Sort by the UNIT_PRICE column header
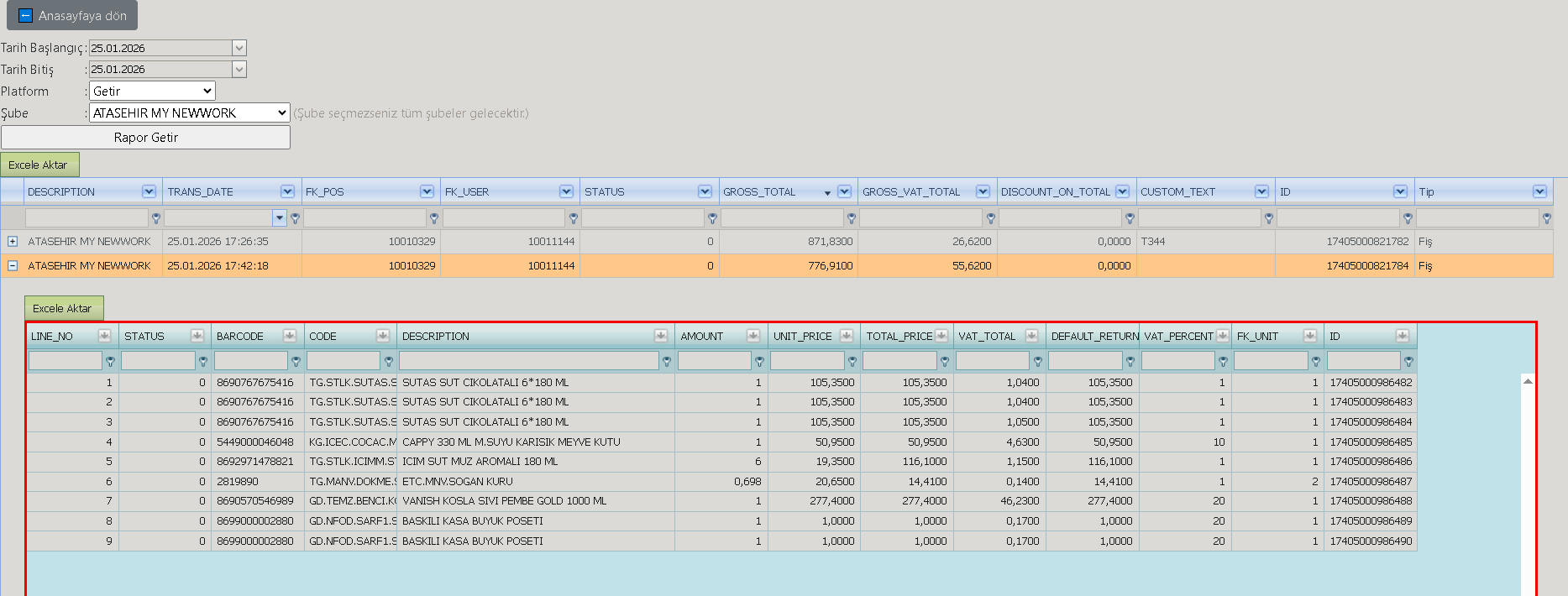 click(803, 336)
